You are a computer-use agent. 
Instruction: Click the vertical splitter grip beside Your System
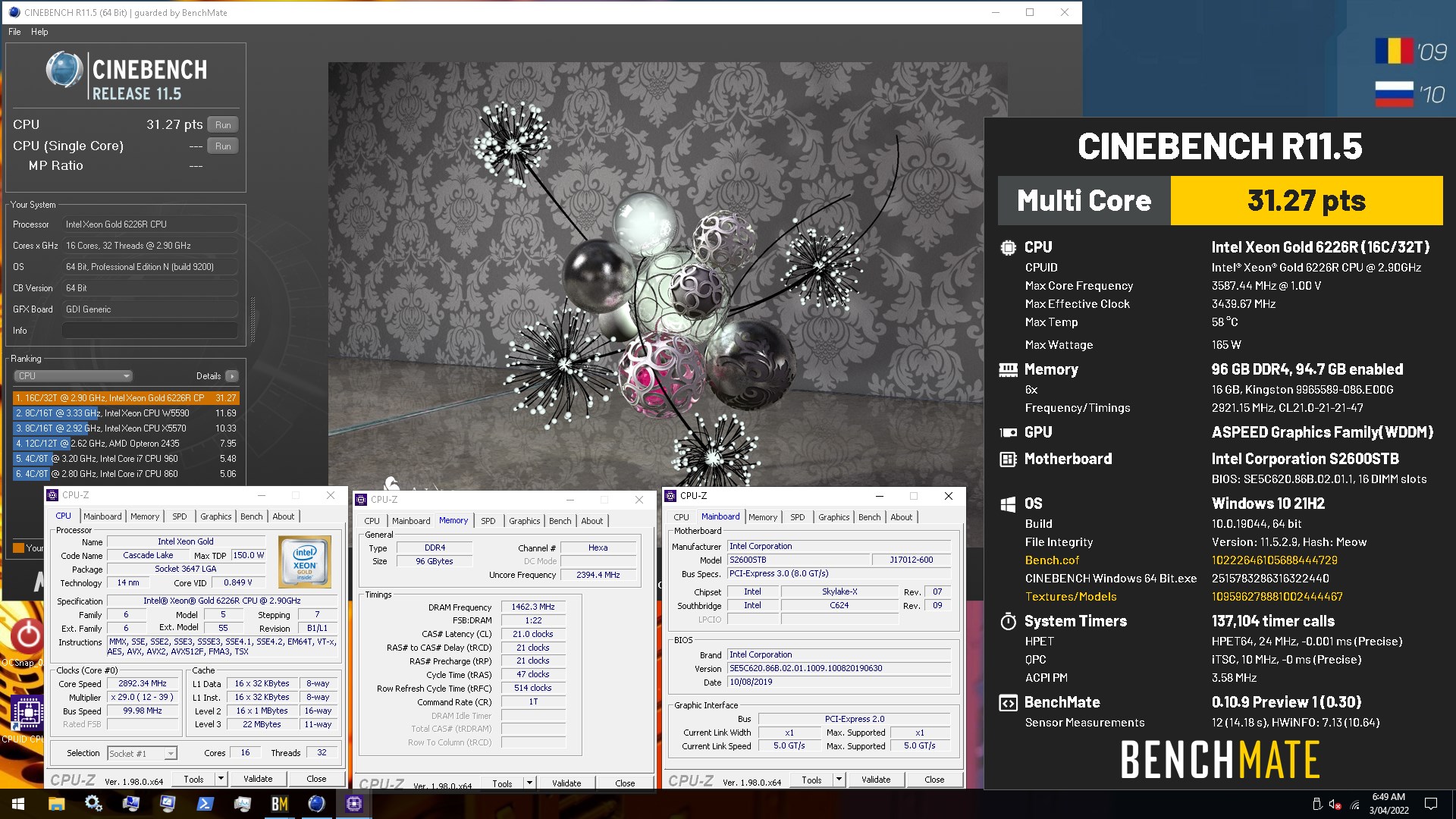tap(253, 320)
